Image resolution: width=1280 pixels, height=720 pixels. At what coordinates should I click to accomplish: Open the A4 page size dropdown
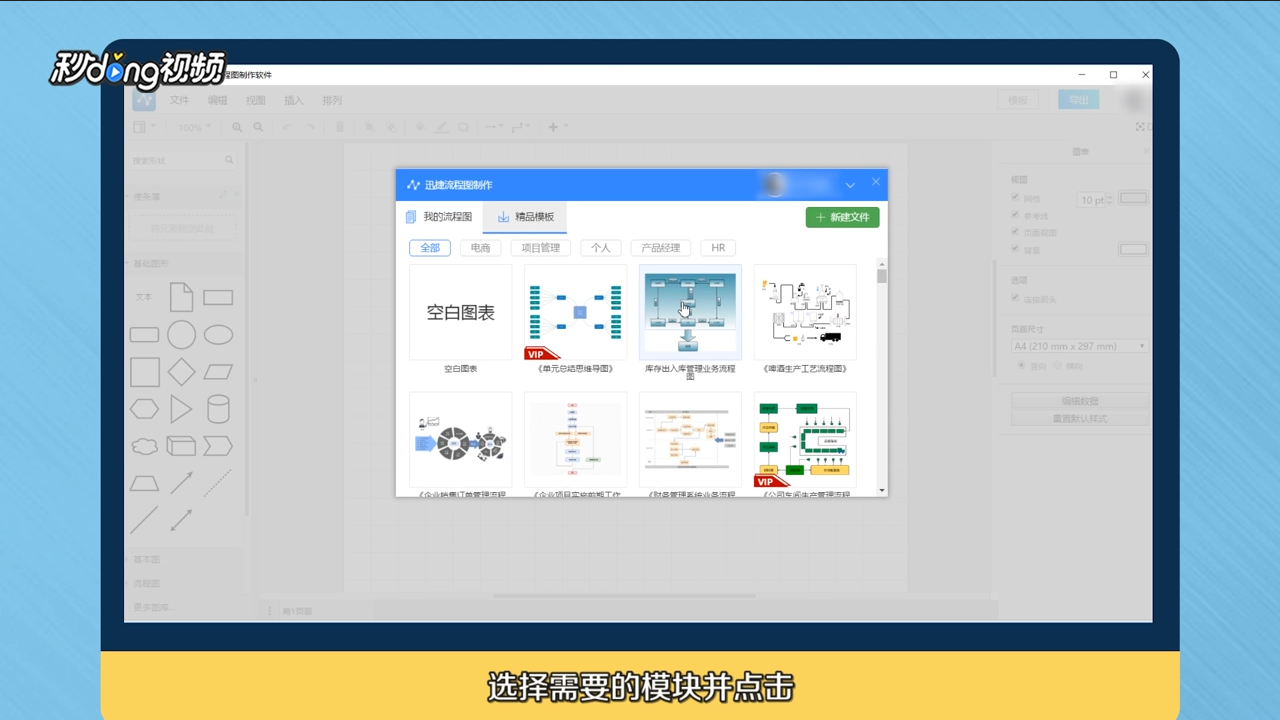pos(1079,346)
